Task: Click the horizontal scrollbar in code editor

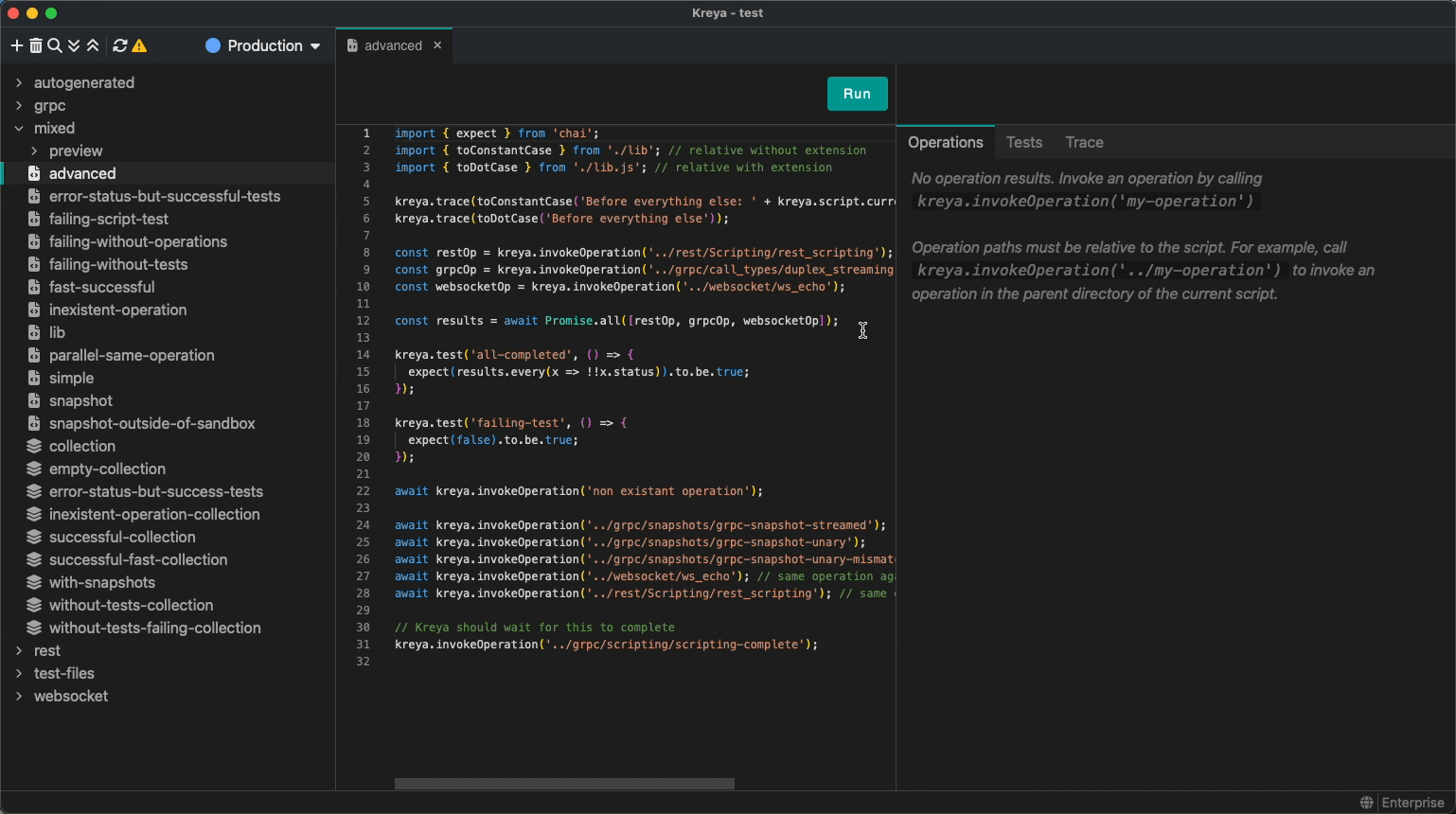Action: pos(564,784)
